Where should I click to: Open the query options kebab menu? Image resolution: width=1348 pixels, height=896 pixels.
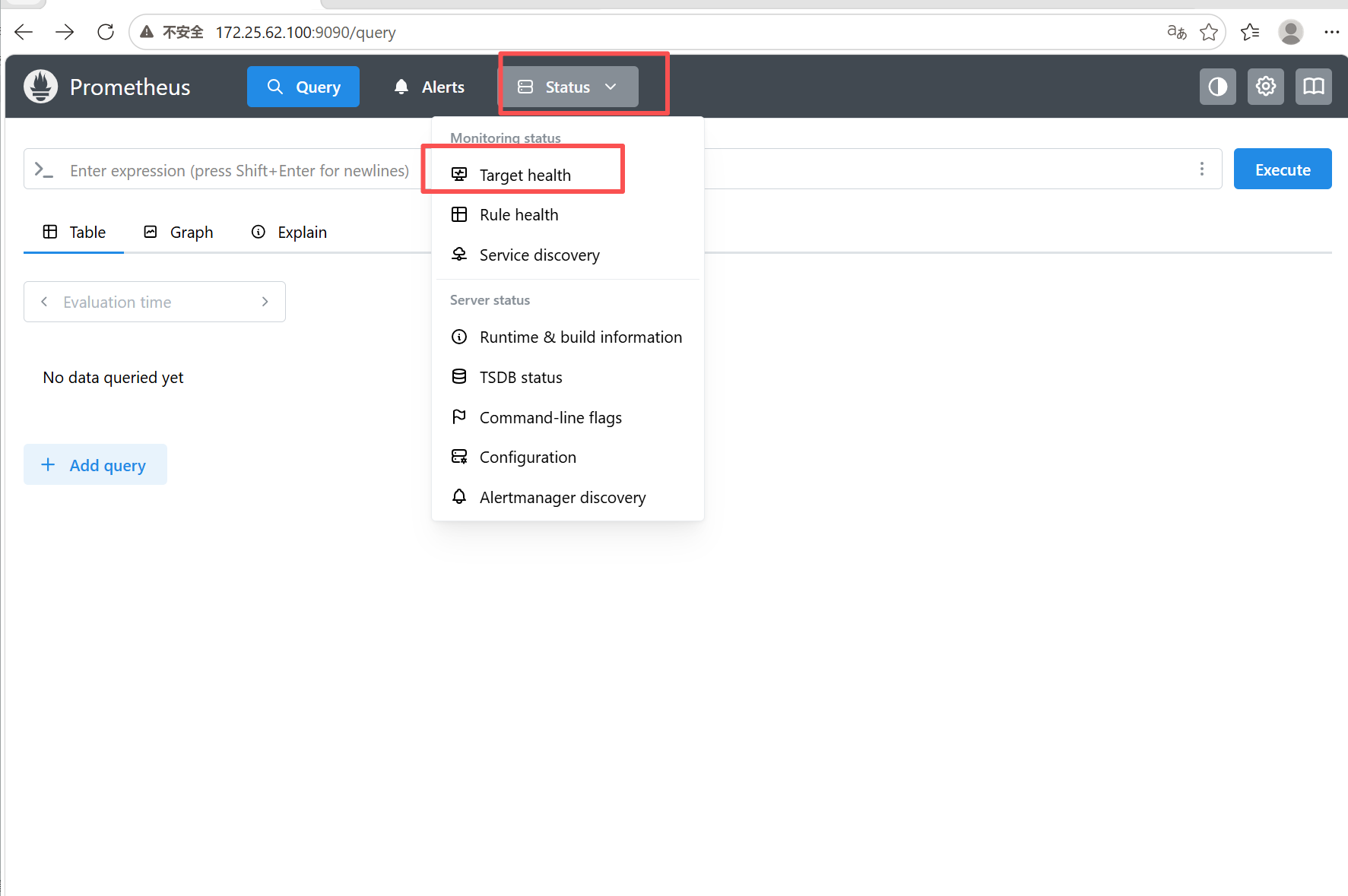pos(1201,169)
